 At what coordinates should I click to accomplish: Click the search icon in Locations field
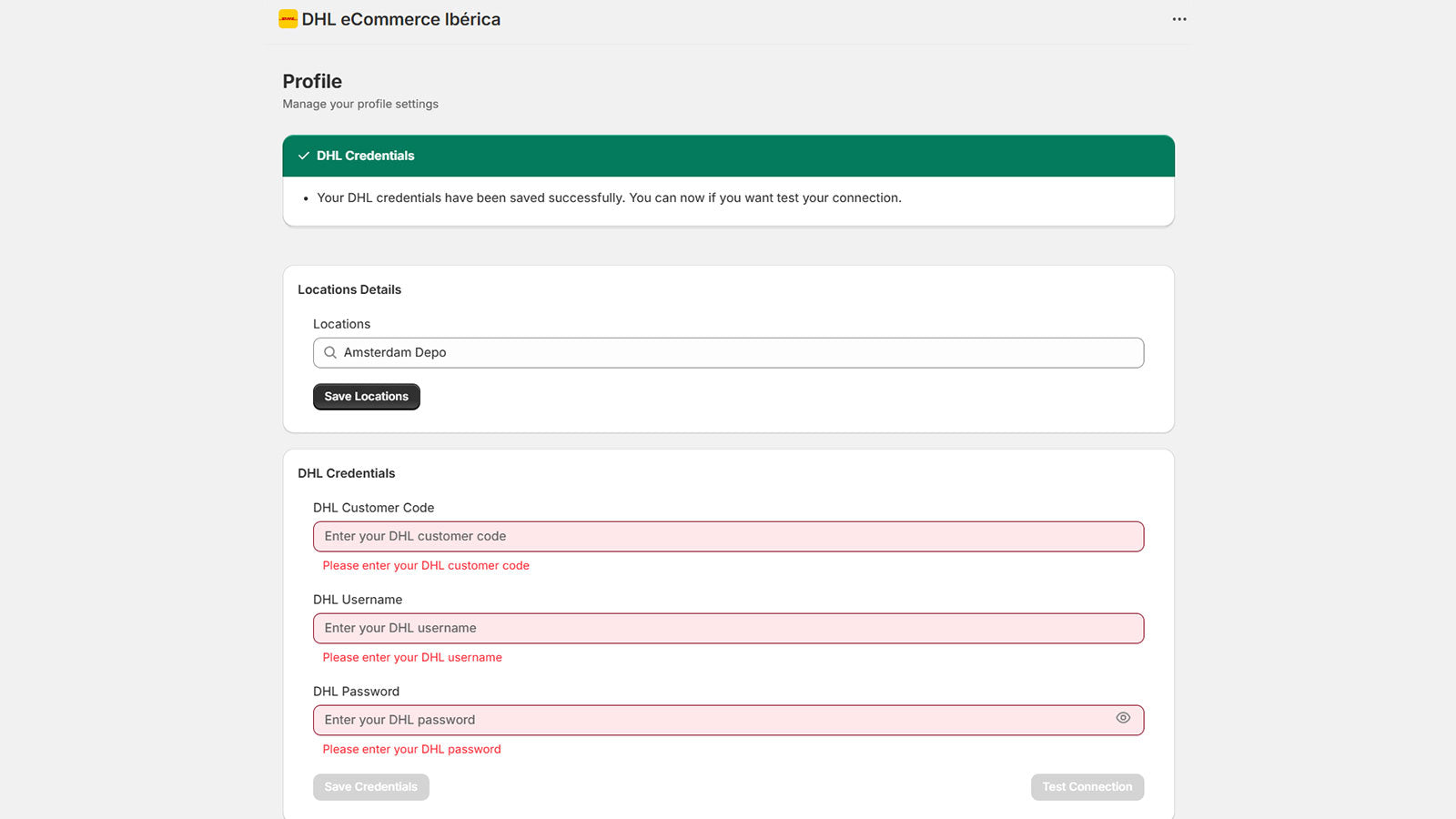point(330,352)
